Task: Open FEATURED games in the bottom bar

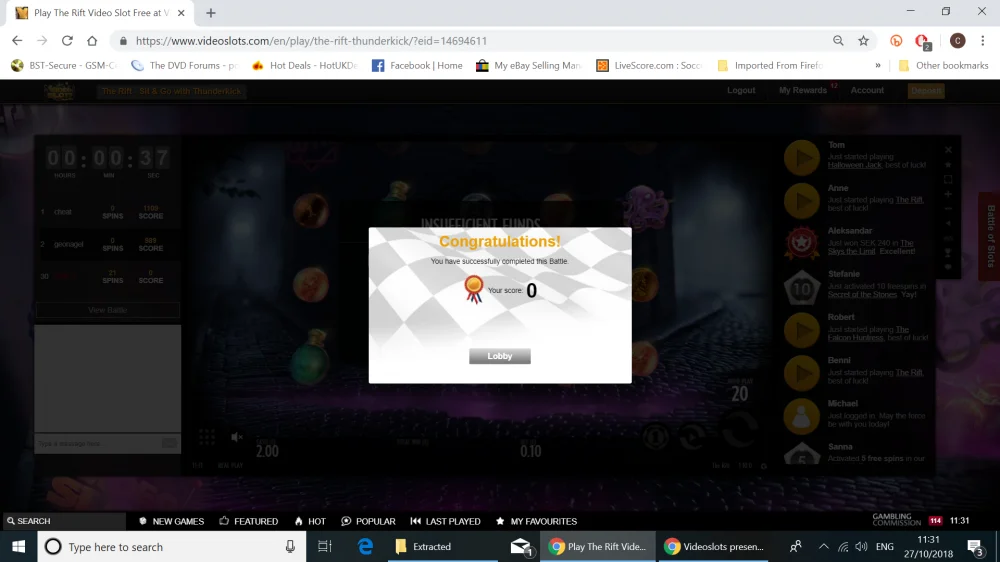Action: [x=249, y=521]
